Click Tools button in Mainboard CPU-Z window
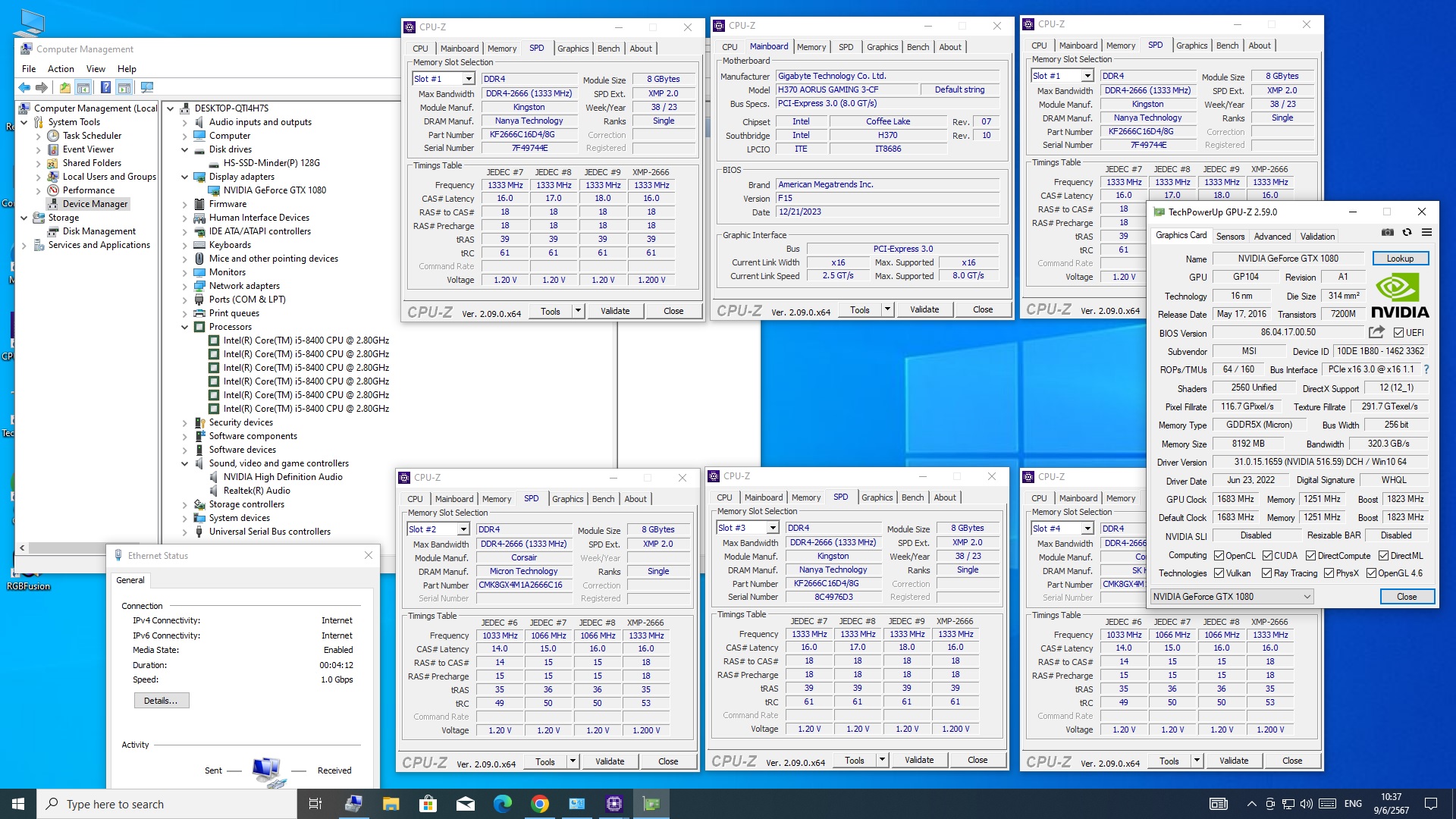 click(859, 309)
